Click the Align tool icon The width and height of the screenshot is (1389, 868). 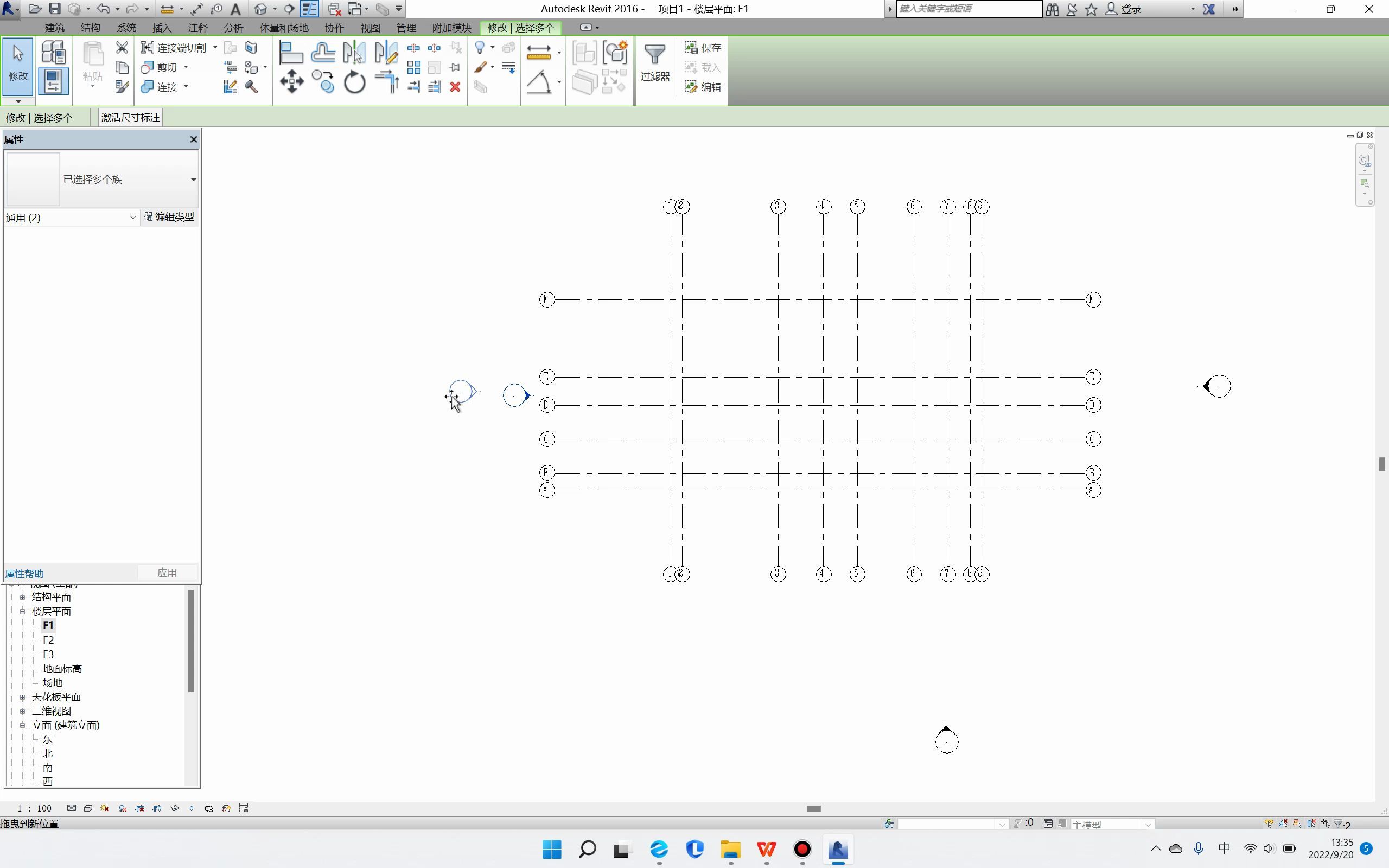tap(291, 53)
